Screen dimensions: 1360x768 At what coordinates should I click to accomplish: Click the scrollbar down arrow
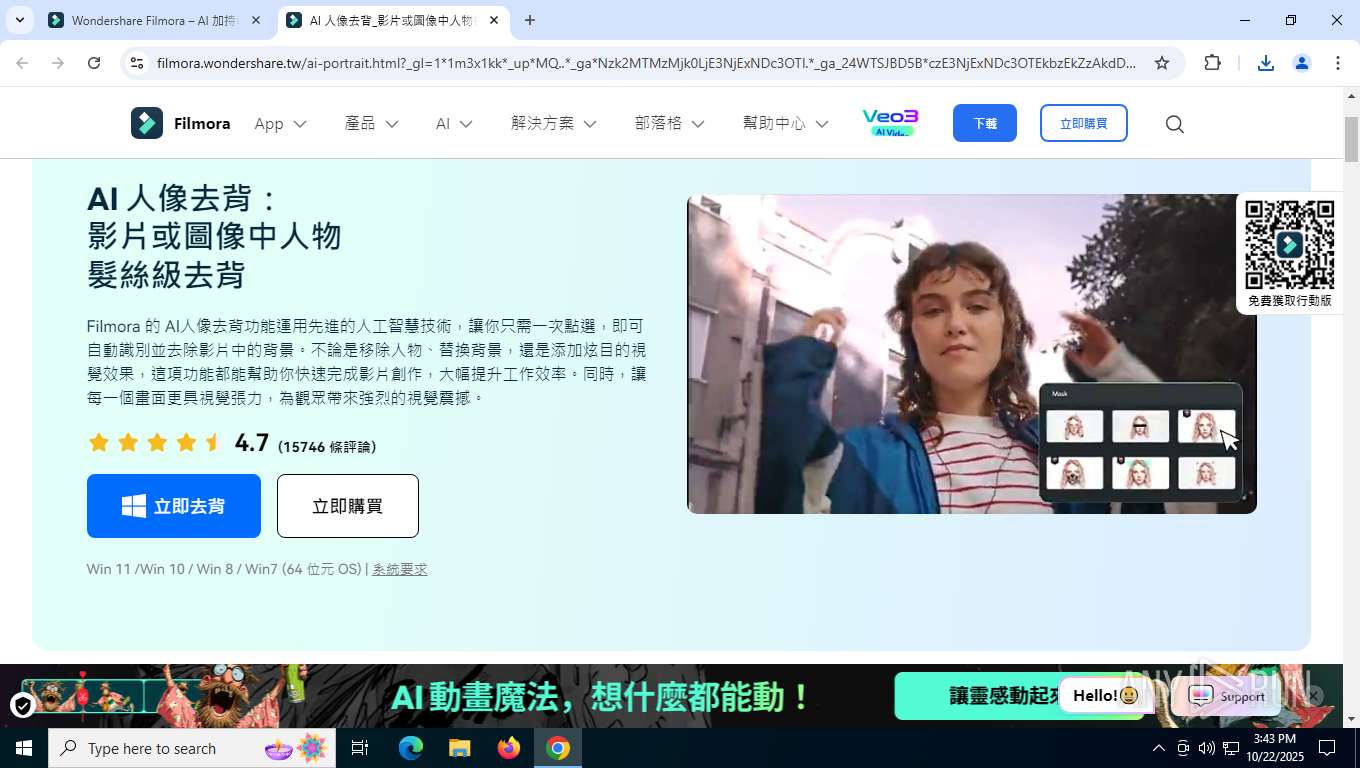[x=1351, y=719]
